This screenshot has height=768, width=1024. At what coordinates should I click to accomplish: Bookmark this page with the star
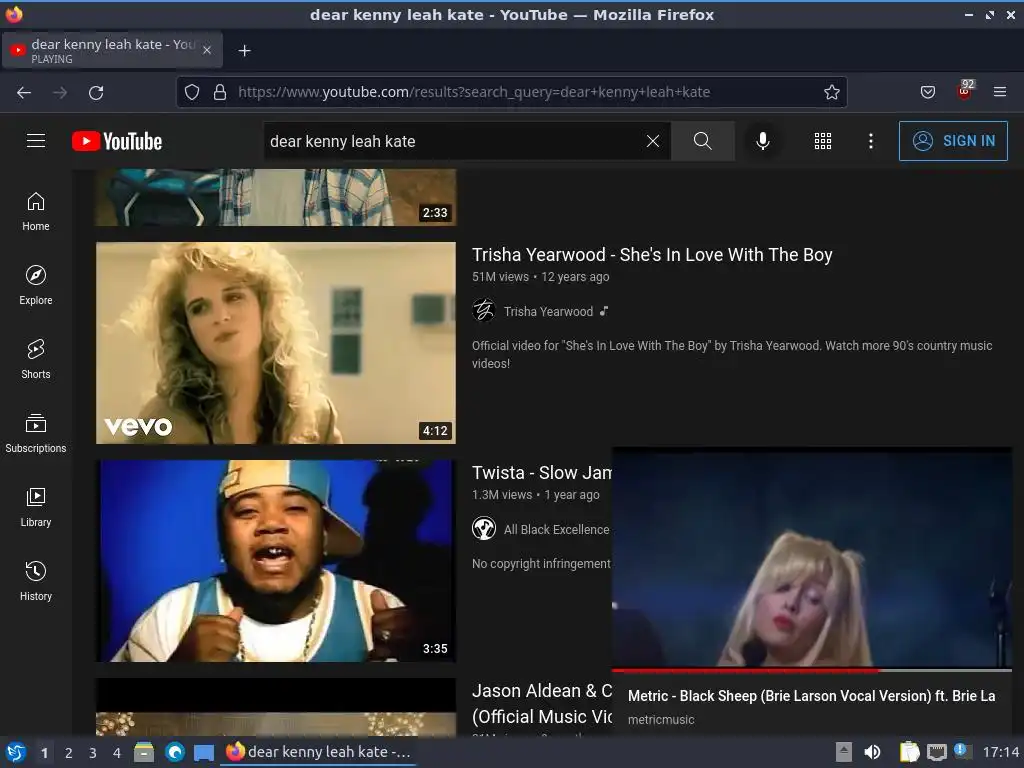[831, 92]
